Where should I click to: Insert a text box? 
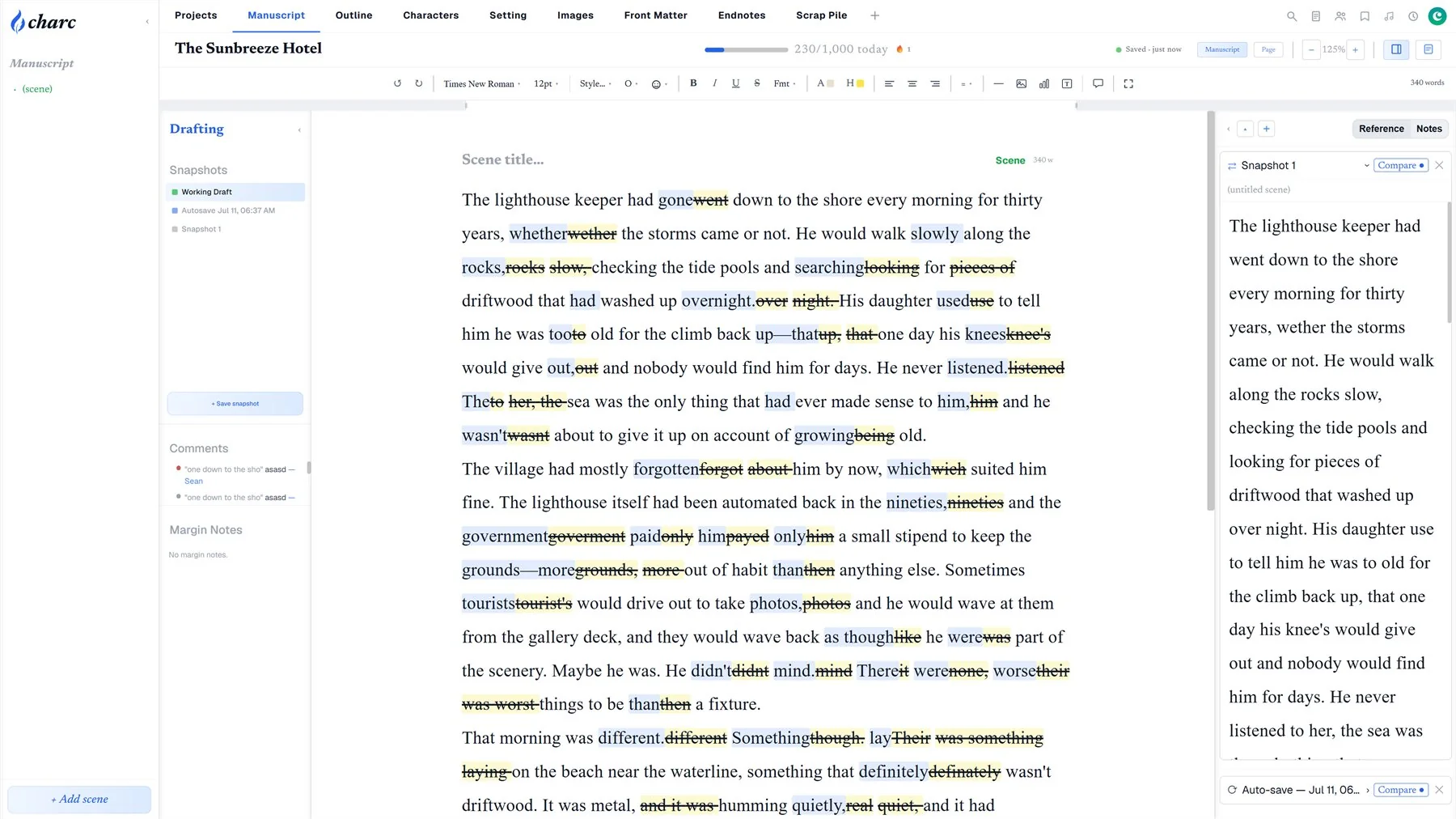[x=1067, y=83]
